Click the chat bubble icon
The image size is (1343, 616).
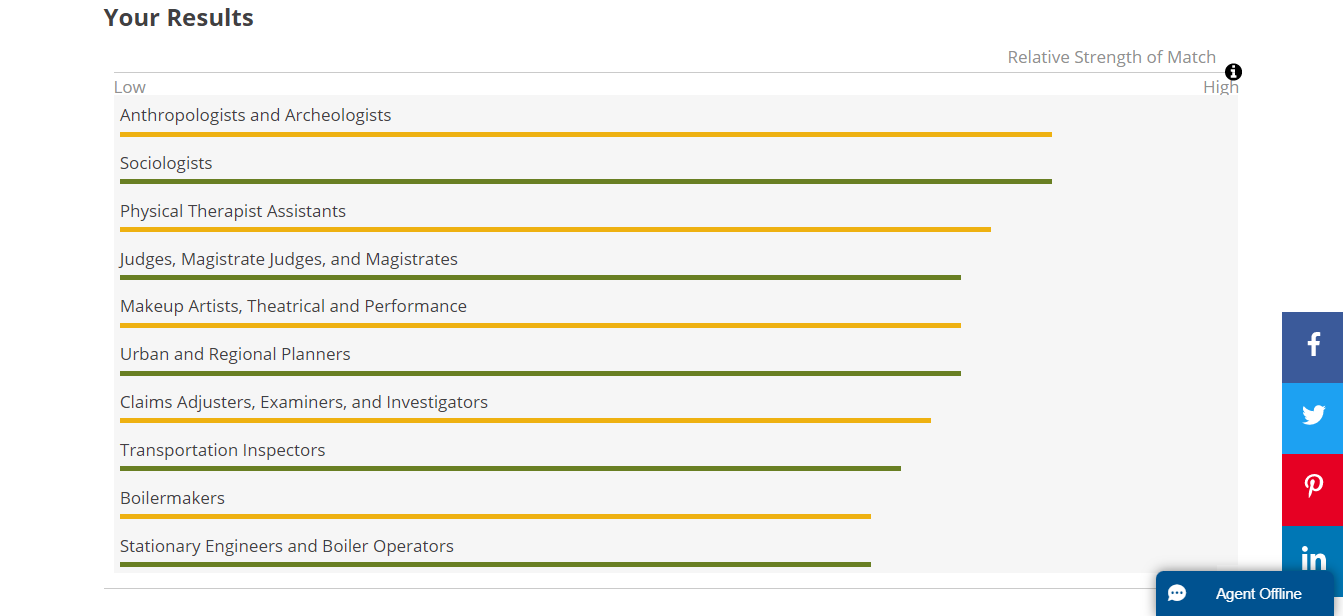click(x=1177, y=594)
